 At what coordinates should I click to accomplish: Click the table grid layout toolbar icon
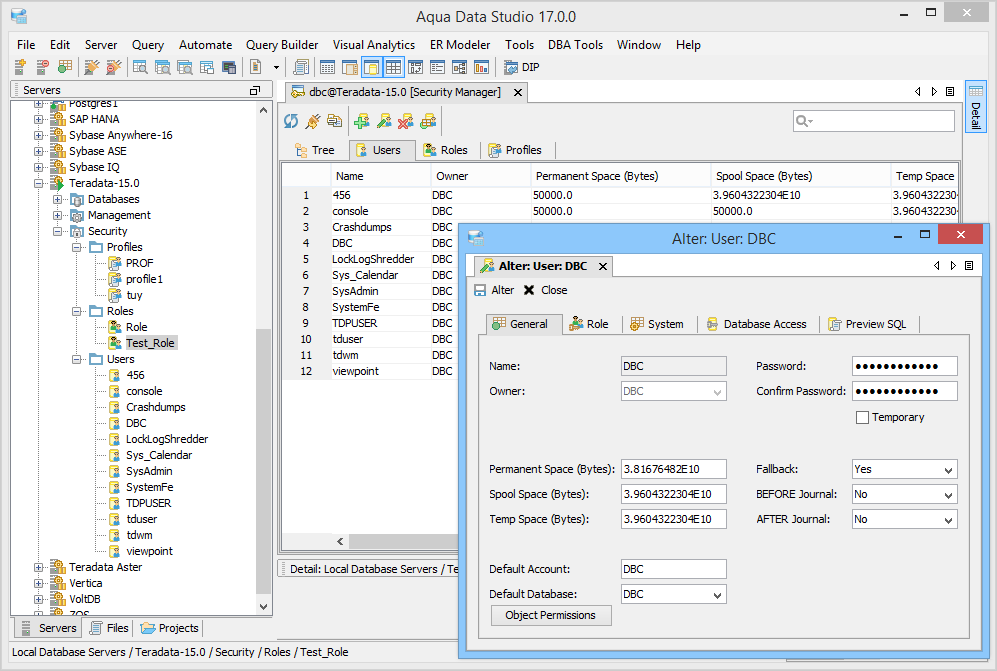[x=394, y=67]
